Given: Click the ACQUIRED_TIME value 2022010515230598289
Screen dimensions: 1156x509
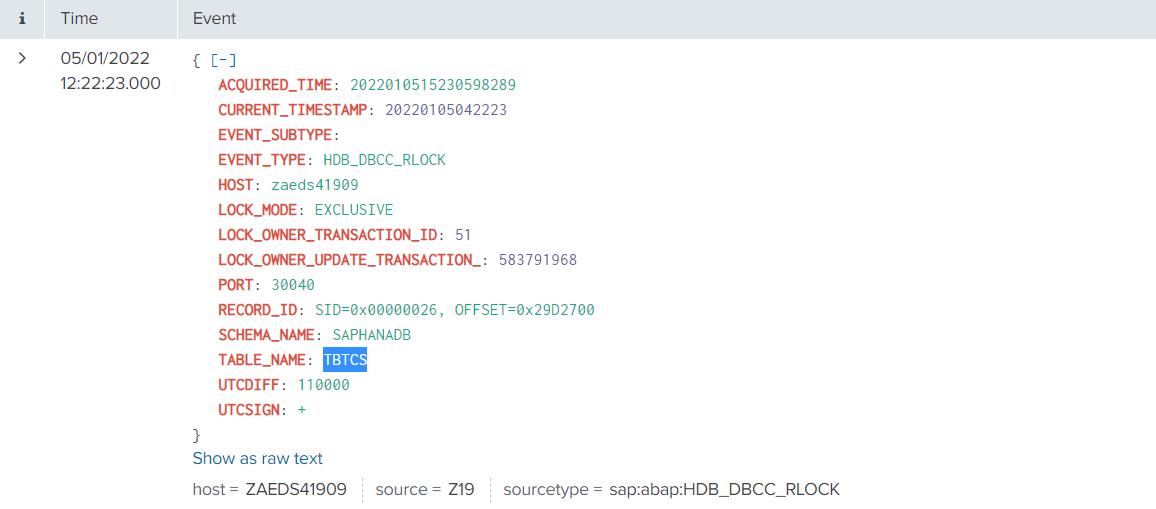Looking at the screenshot, I should point(432,85).
